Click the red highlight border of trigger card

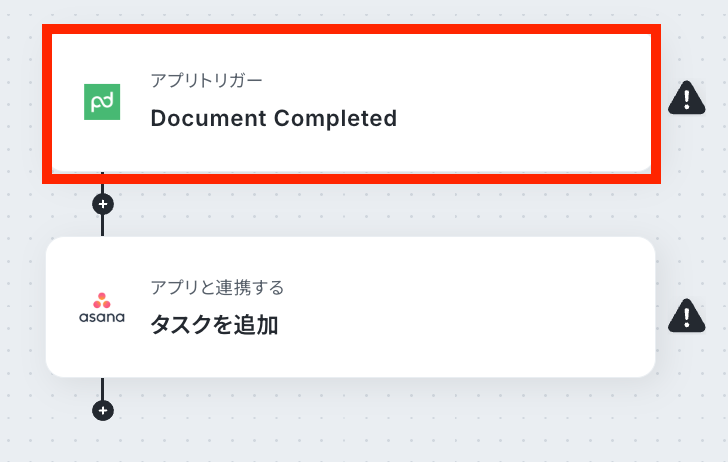coord(351,29)
